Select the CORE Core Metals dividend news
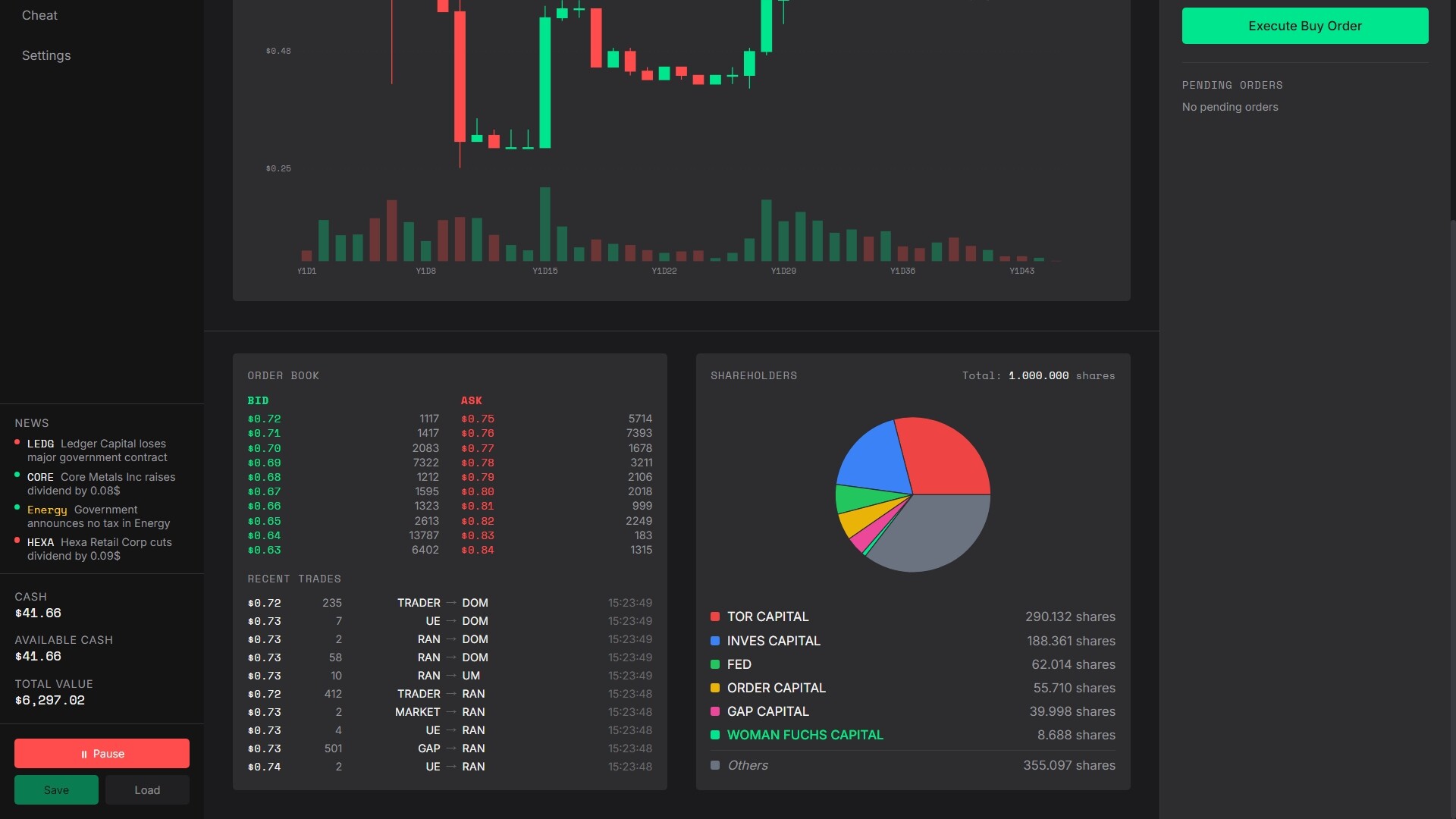The height and width of the screenshot is (819, 1456). pyautogui.click(x=101, y=484)
